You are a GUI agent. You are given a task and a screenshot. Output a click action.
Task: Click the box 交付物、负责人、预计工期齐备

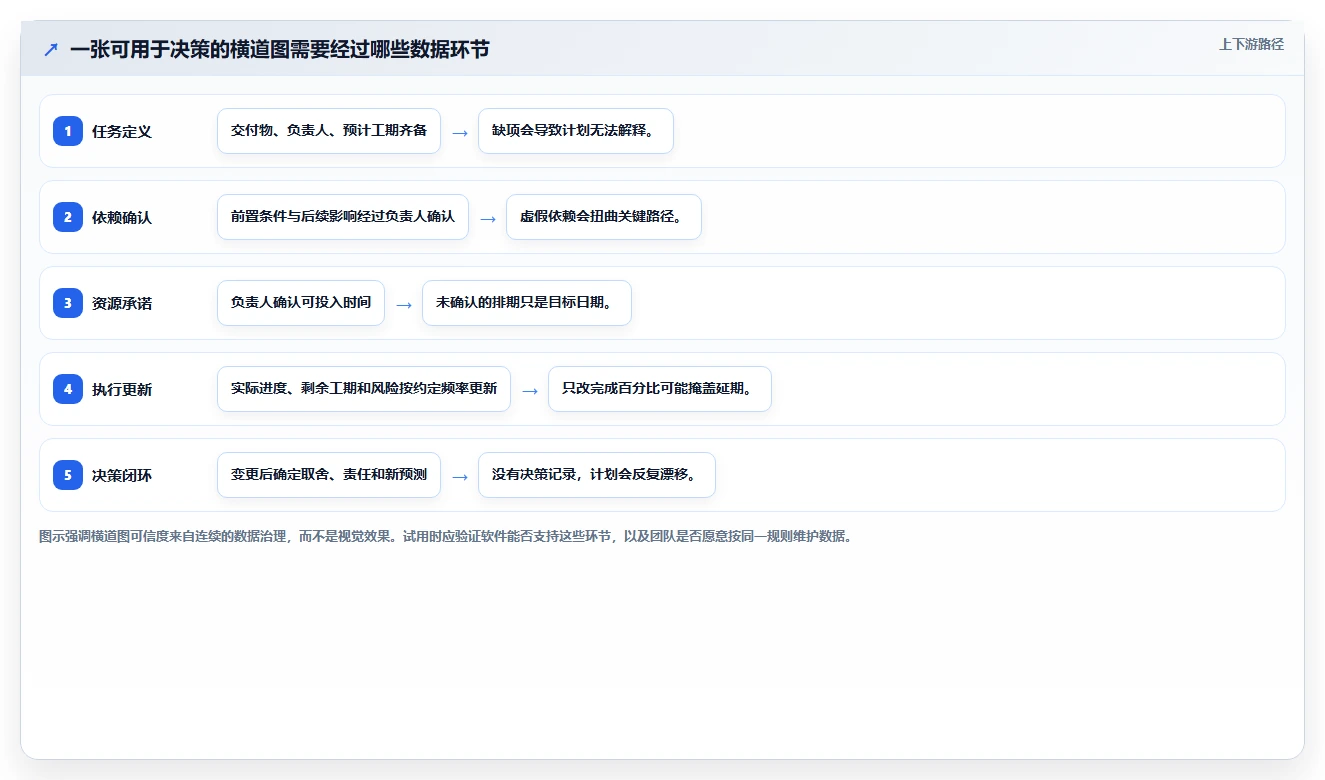(x=329, y=131)
